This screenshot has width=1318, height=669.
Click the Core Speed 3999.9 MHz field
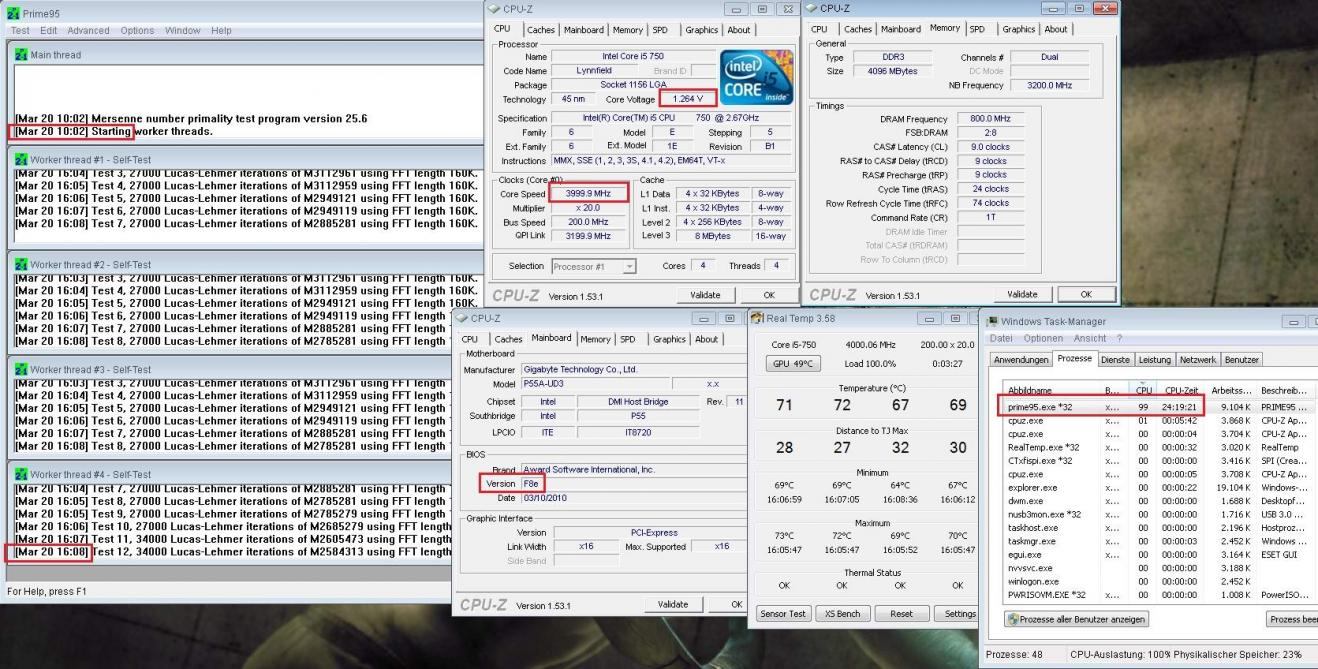(588, 193)
